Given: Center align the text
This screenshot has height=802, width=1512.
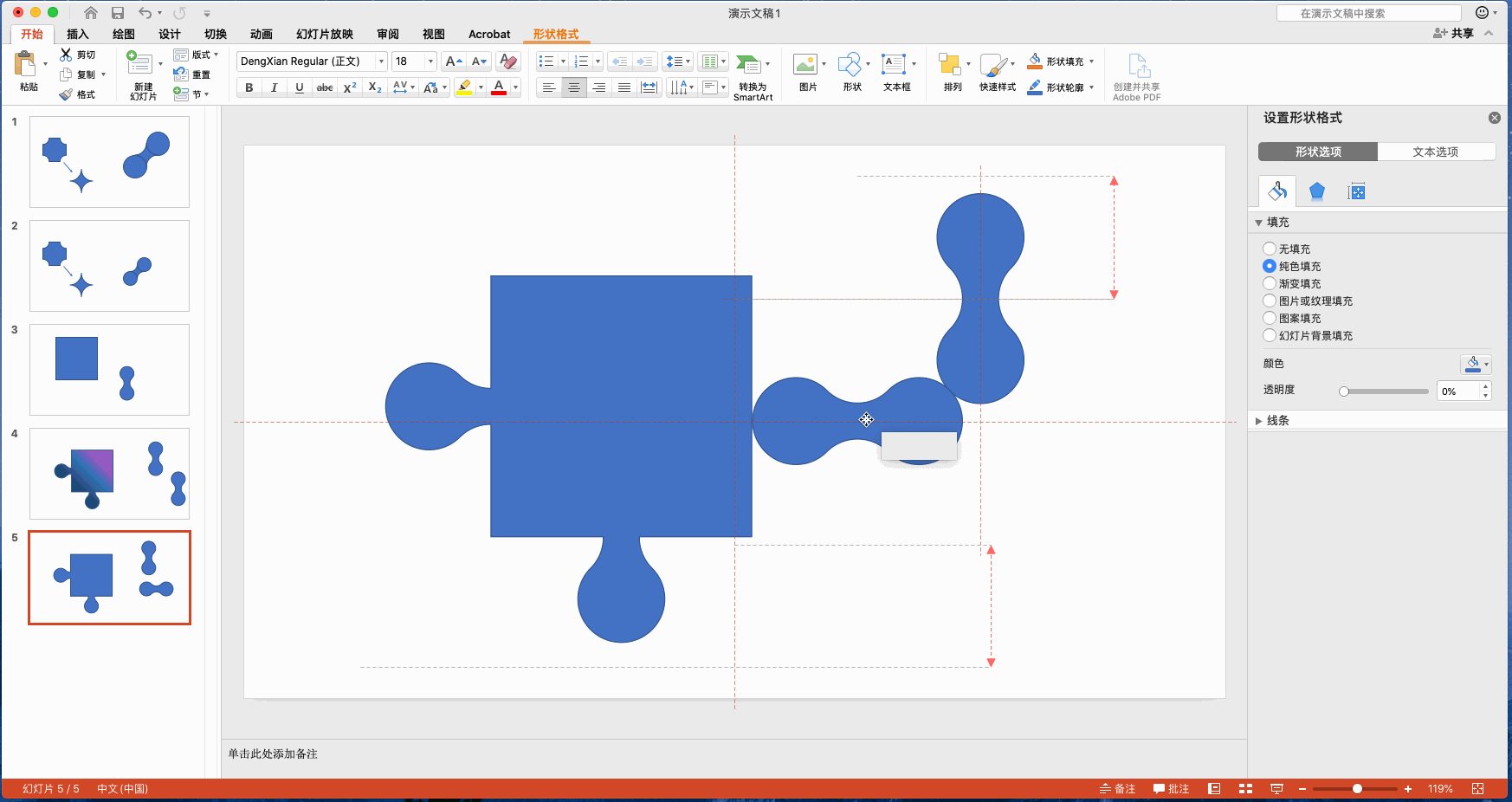Looking at the screenshot, I should [x=574, y=87].
